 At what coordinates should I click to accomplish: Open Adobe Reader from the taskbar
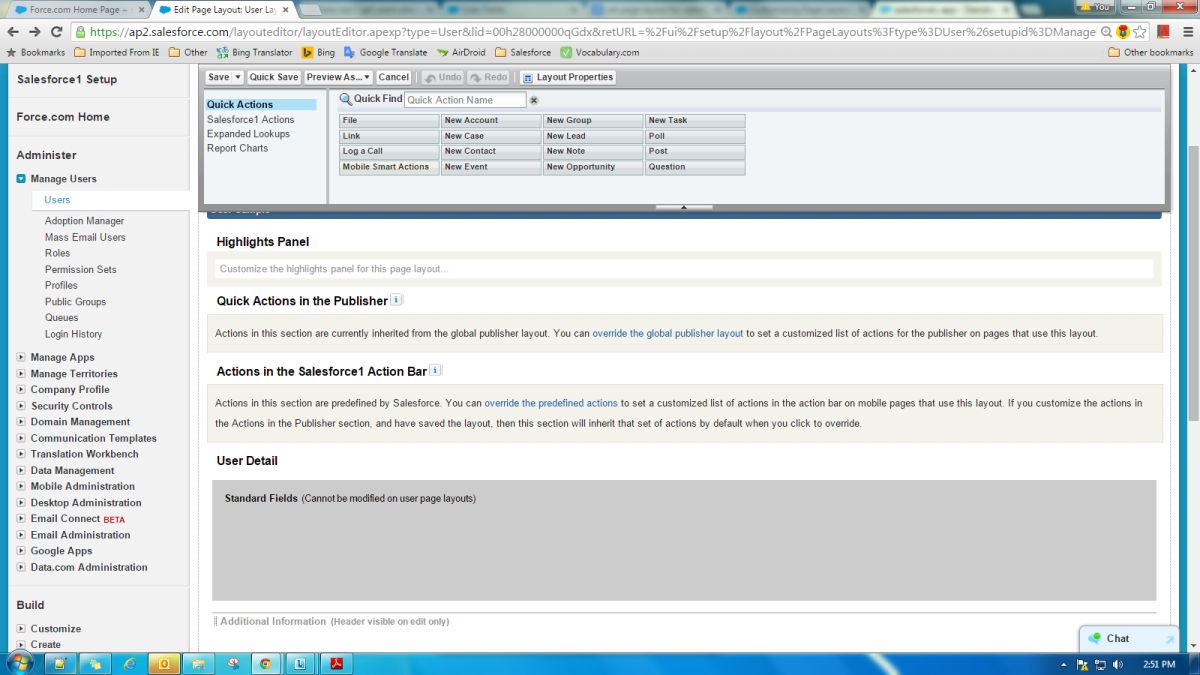(336, 662)
